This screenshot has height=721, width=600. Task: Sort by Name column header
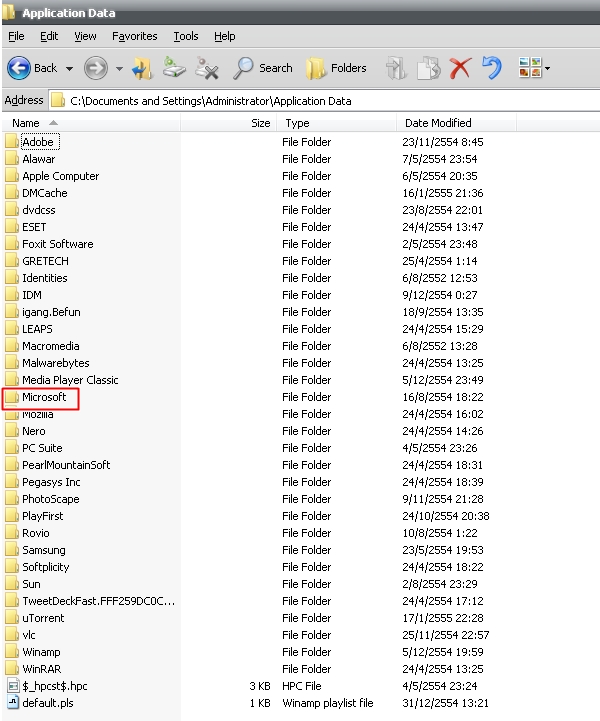(91, 123)
